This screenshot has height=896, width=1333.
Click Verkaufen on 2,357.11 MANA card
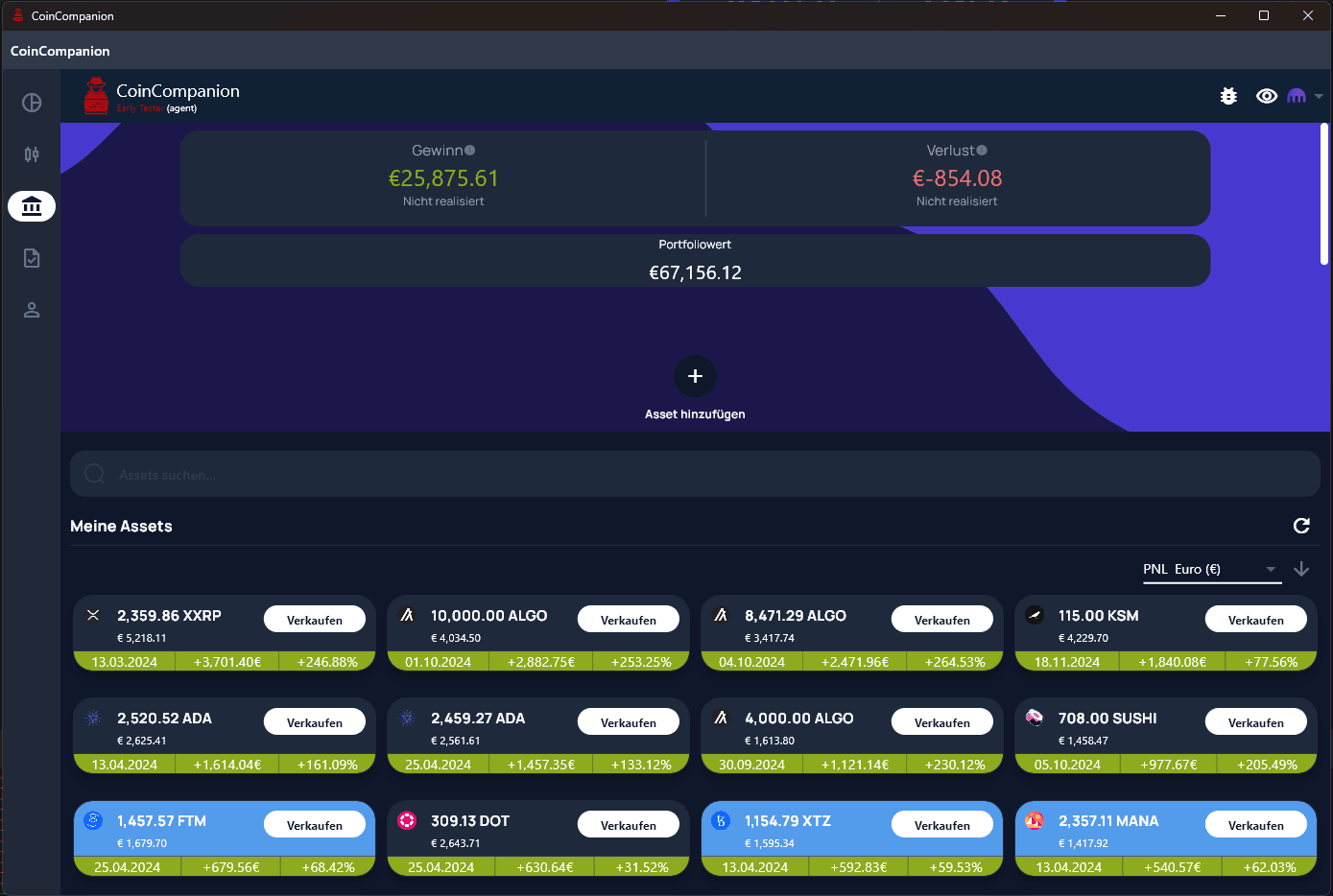tap(1256, 825)
